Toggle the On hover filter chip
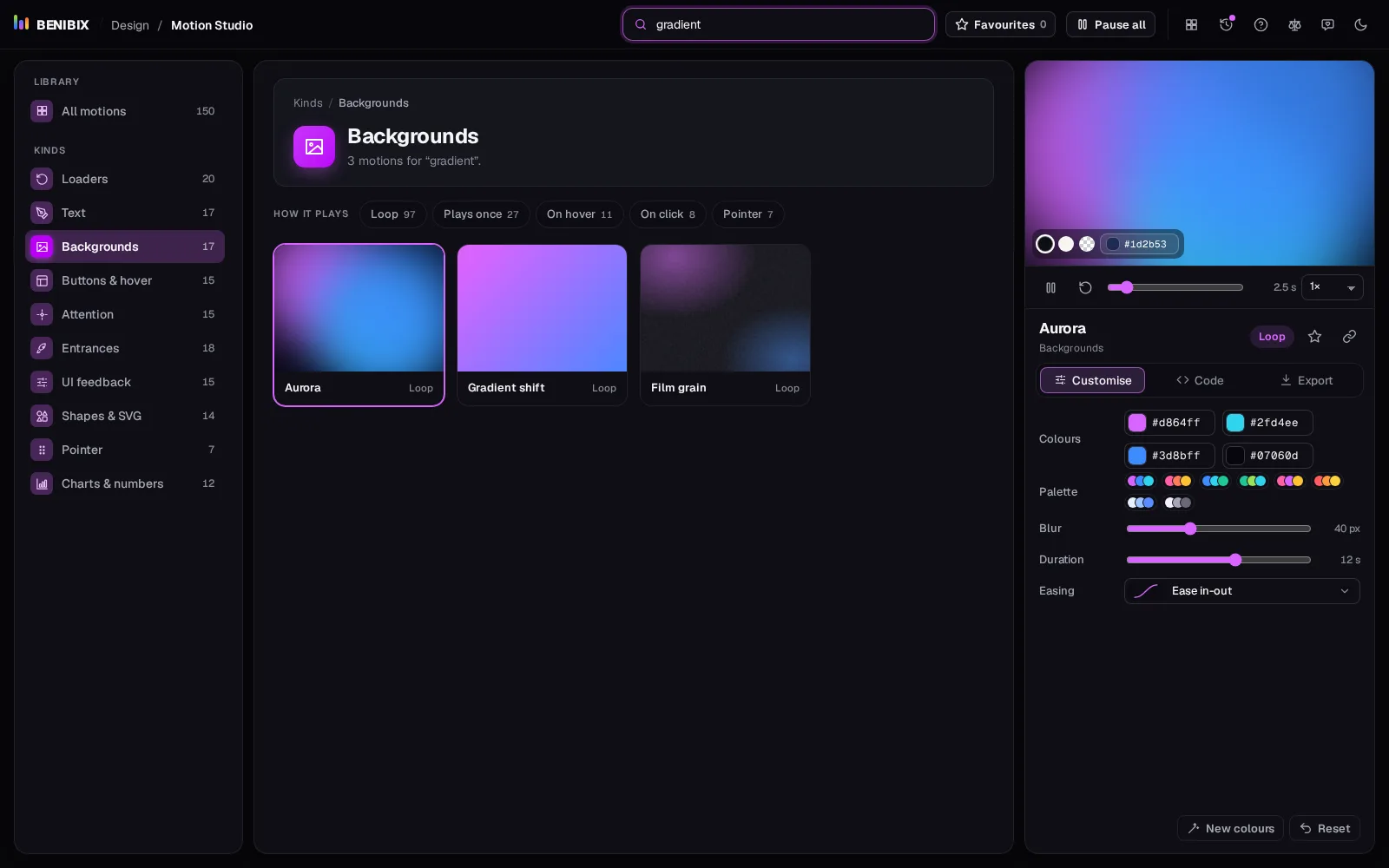 click(579, 214)
